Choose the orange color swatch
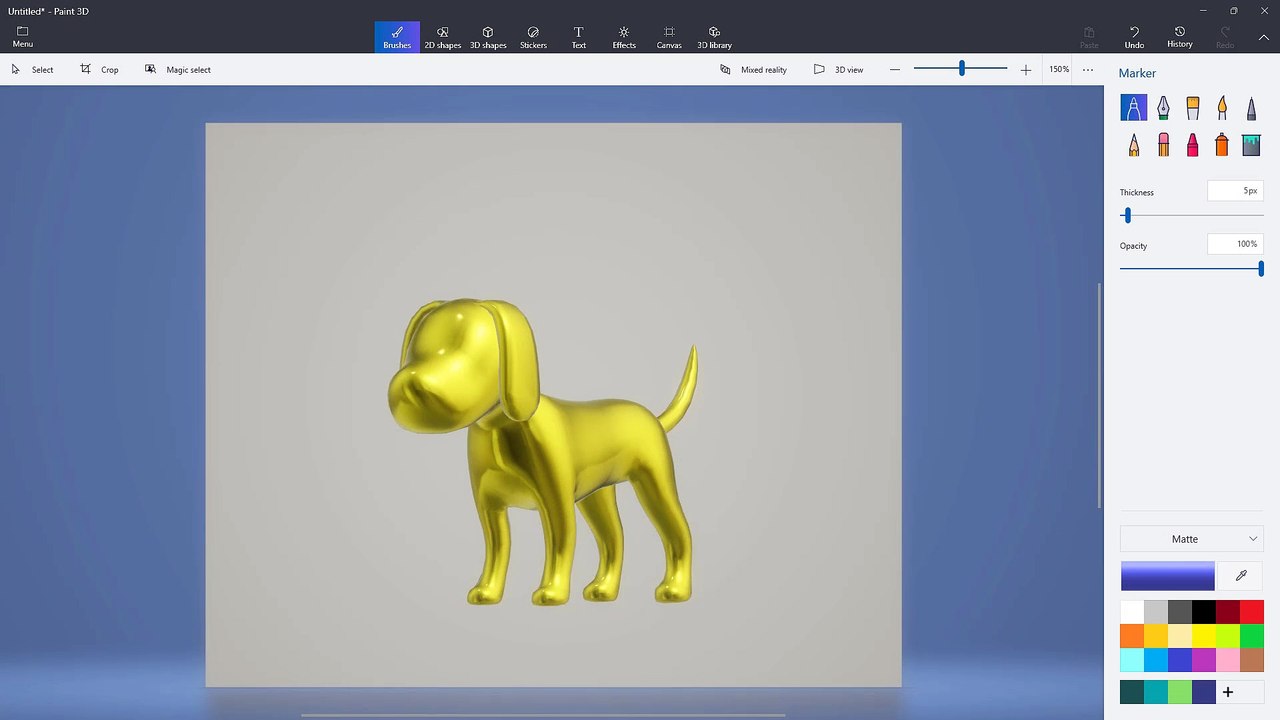This screenshot has width=1280, height=720. tap(1132, 636)
